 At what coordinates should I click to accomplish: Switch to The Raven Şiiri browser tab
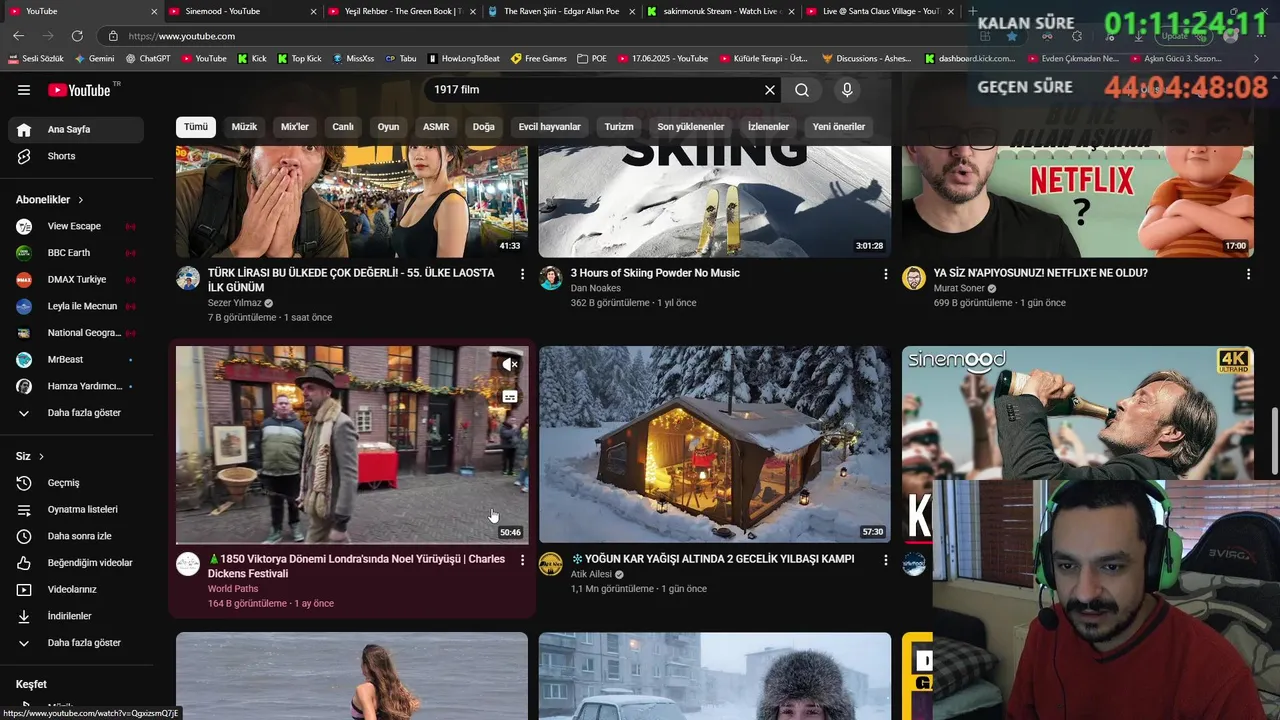(x=562, y=11)
